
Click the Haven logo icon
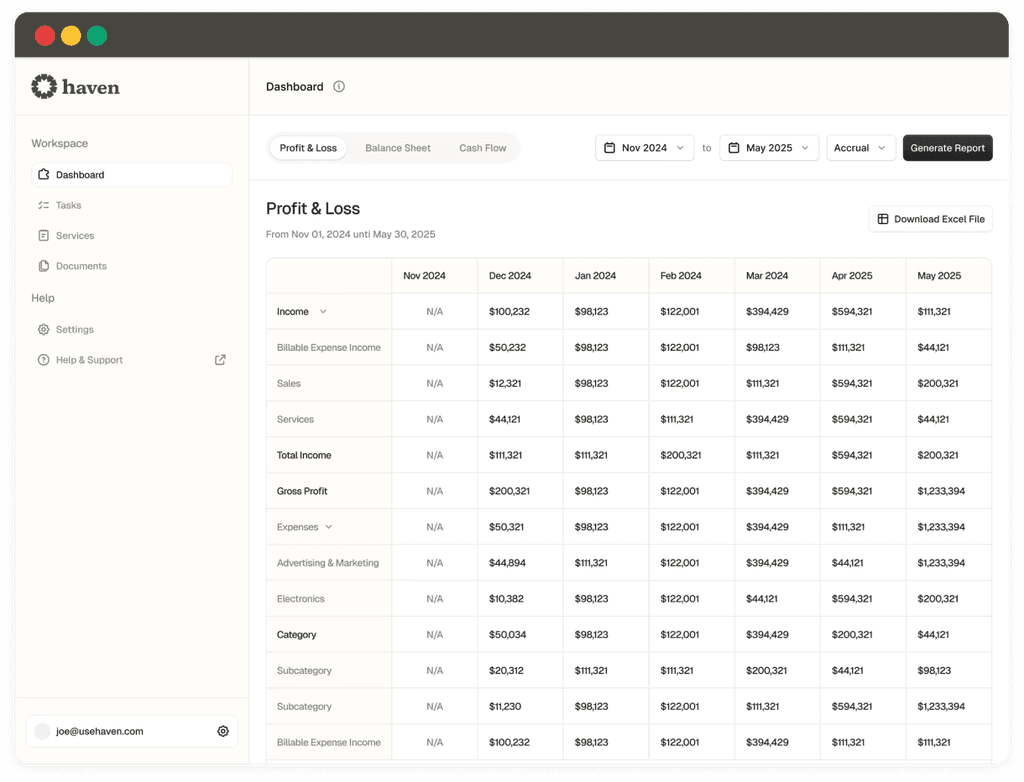click(x=44, y=87)
